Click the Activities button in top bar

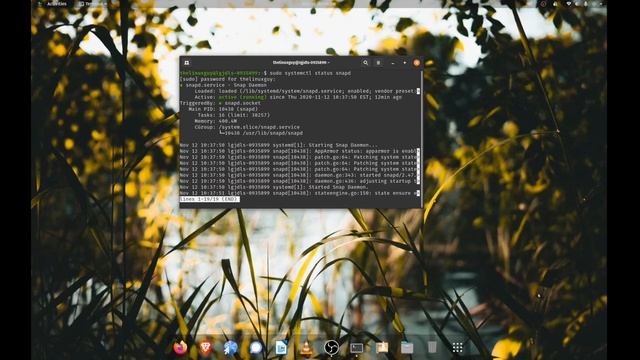click(57, 4)
